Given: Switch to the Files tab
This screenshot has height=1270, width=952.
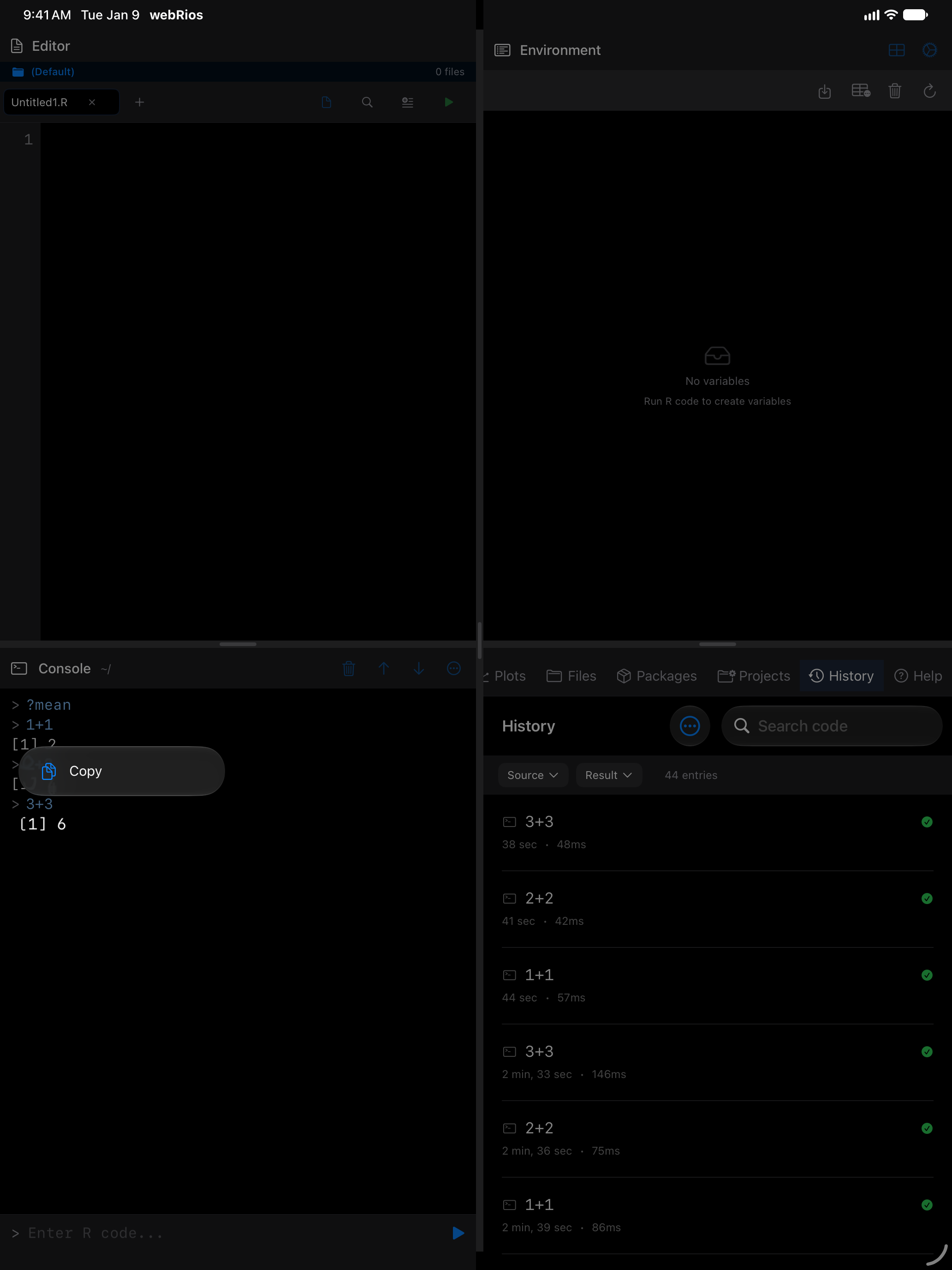Looking at the screenshot, I should (571, 676).
